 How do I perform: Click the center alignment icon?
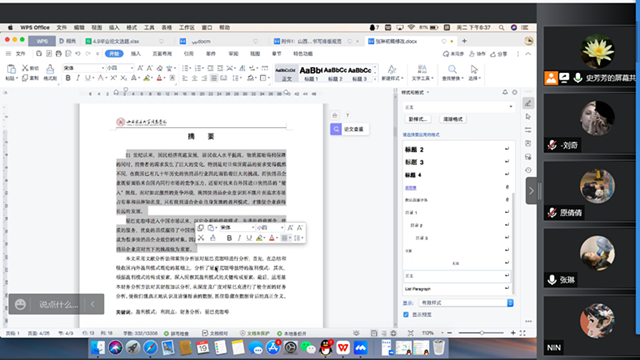(x=195, y=78)
